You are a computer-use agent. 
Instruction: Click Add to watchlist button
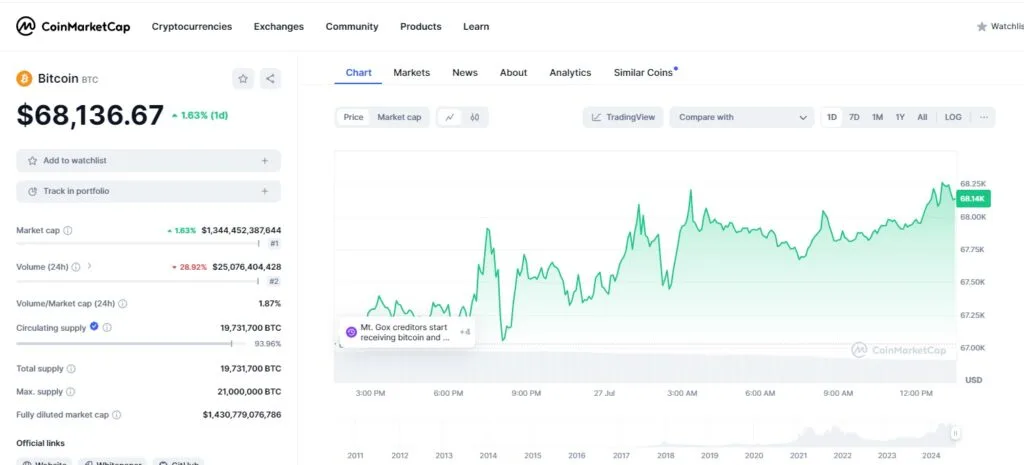(149, 161)
